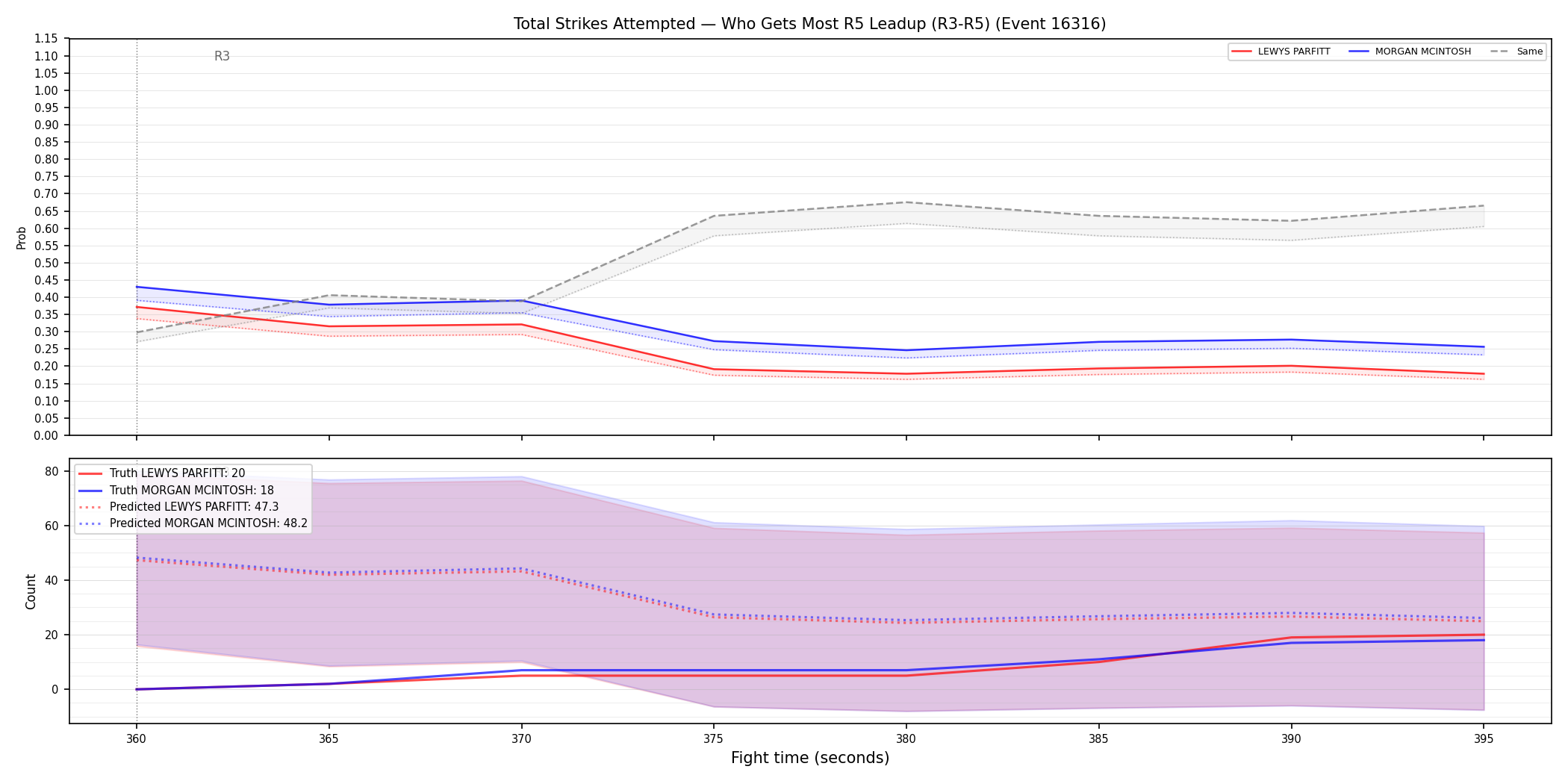This screenshot has width=1568, height=784.
Task: Click the Fight time (seconds) axis label
Action: pos(810,758)
